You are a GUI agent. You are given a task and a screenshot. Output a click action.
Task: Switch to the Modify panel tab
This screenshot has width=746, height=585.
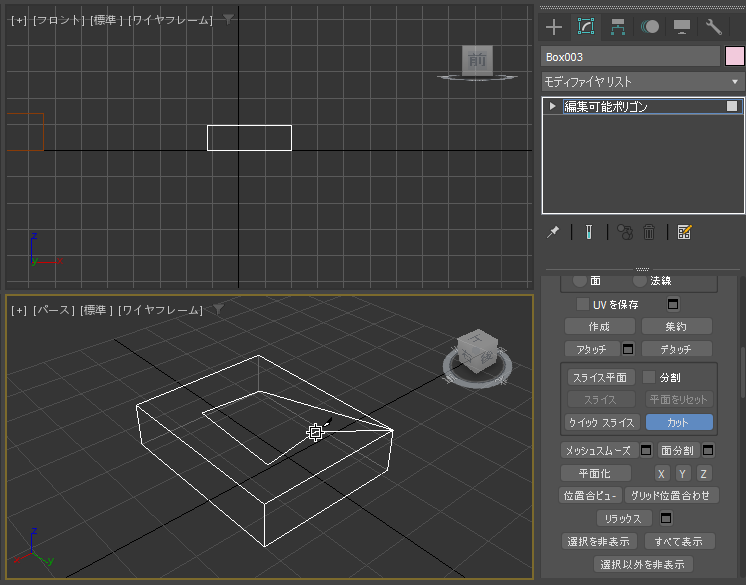(586, 27)
